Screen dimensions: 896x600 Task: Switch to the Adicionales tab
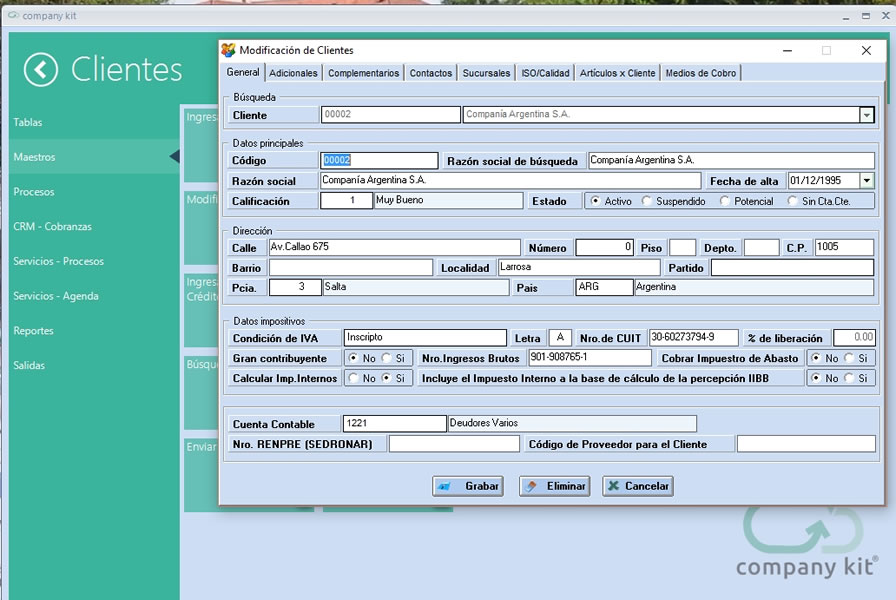click(293, 73)
